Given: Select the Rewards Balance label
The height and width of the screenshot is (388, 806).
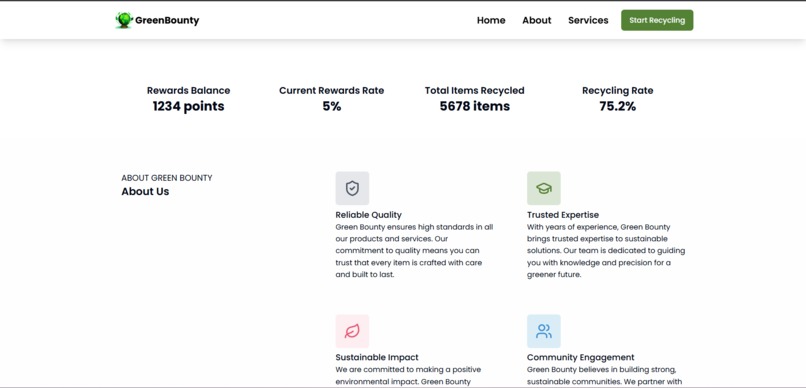Looking at the screenshot, I should coord(189,90).
